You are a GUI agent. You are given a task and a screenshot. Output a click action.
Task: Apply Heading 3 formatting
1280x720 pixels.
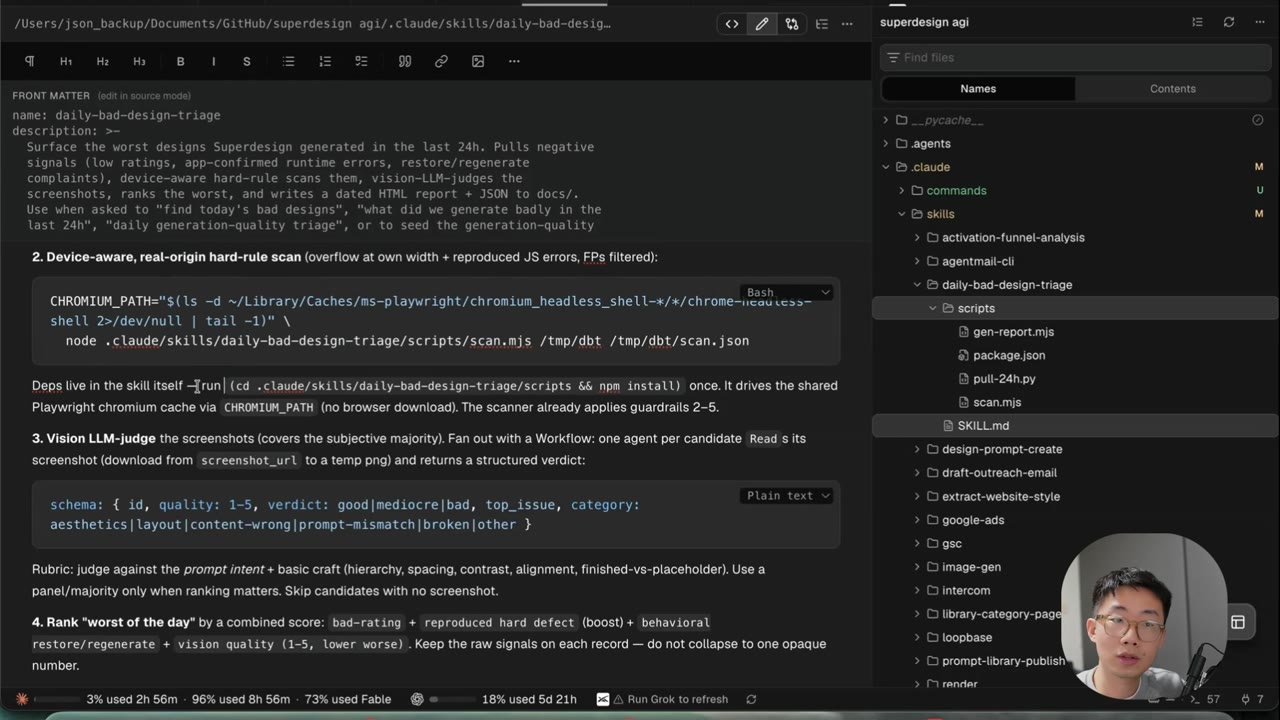coord(139,61)
